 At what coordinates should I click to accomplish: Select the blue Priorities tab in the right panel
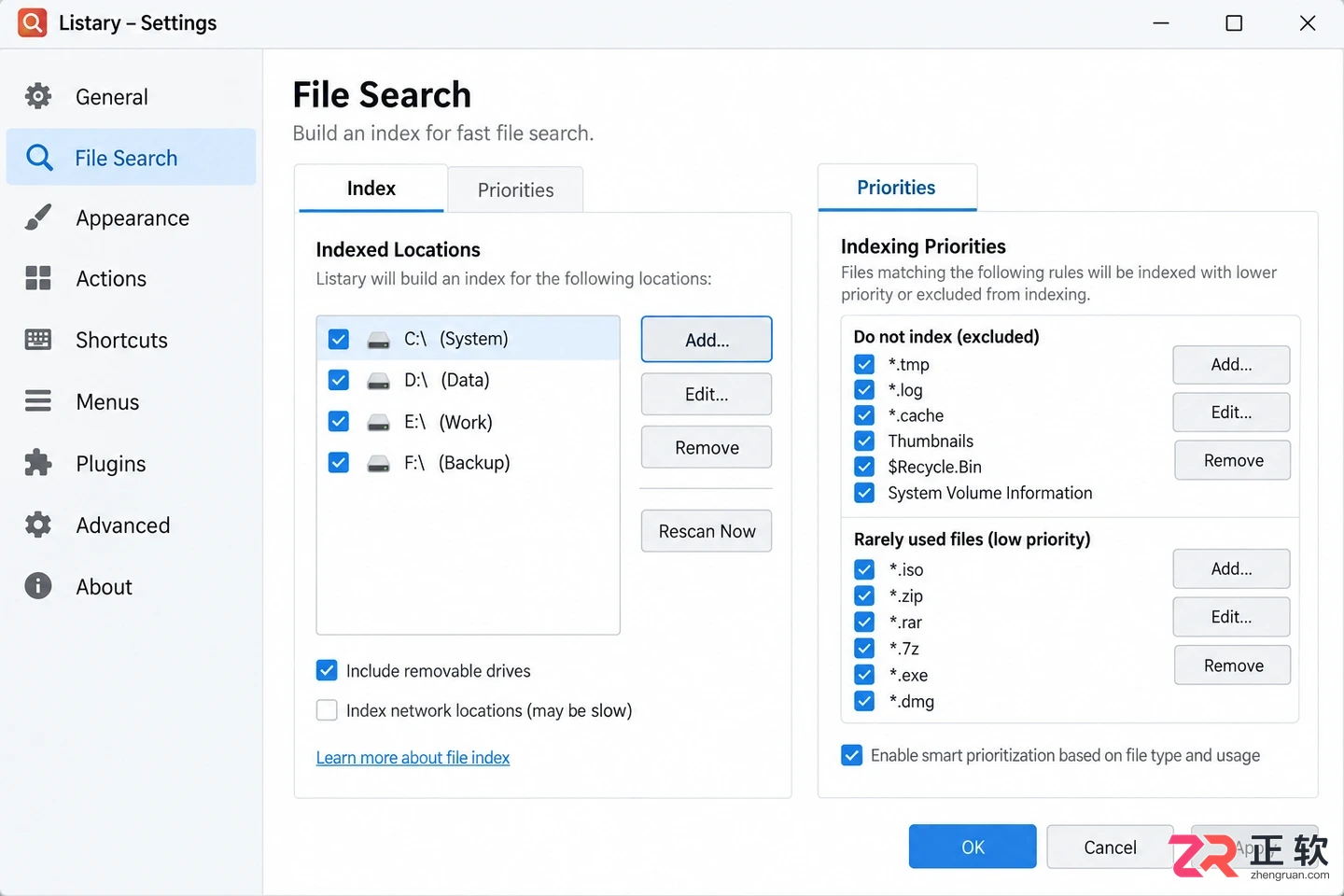897,188
